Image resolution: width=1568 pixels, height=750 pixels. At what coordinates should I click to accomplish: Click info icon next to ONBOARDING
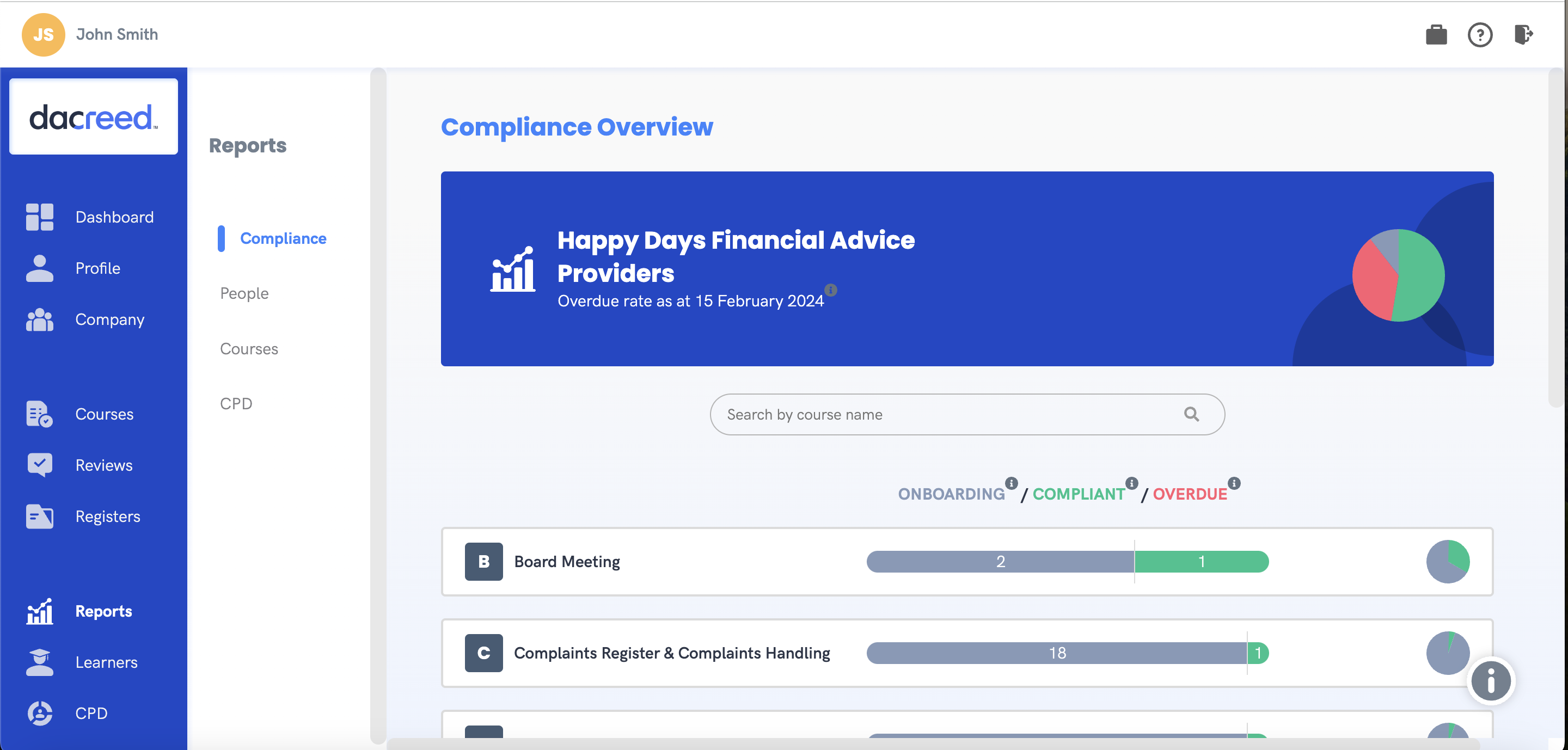[x=1011, y=483]
